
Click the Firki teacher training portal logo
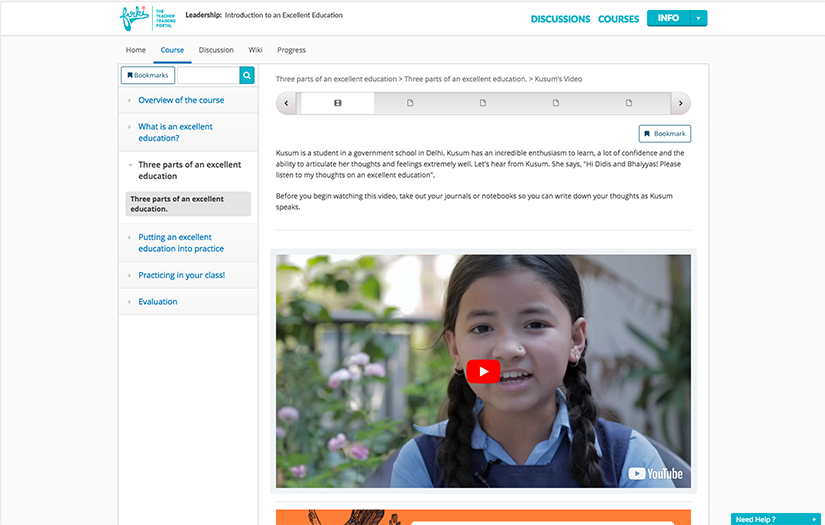pyautogui.click(x=148, y=18)
